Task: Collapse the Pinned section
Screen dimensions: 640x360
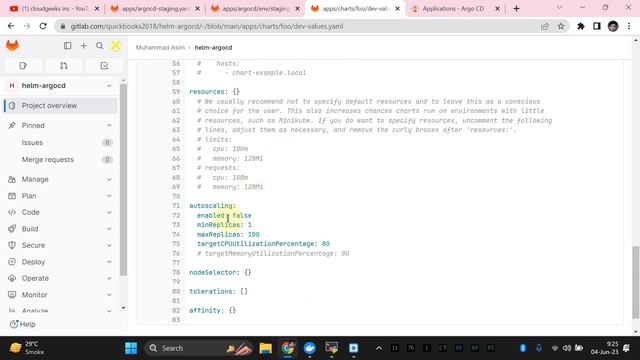Action: tap(109, 125)
